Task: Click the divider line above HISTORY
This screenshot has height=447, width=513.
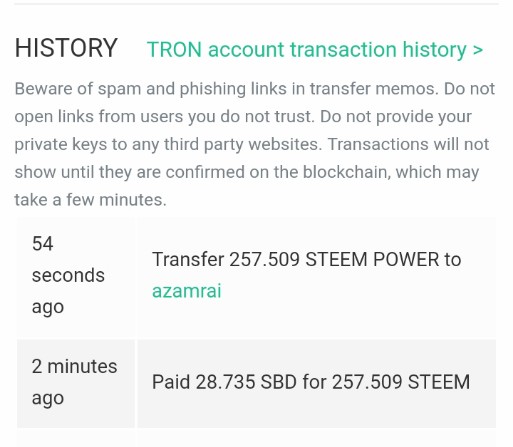Action: coord(256,4)
